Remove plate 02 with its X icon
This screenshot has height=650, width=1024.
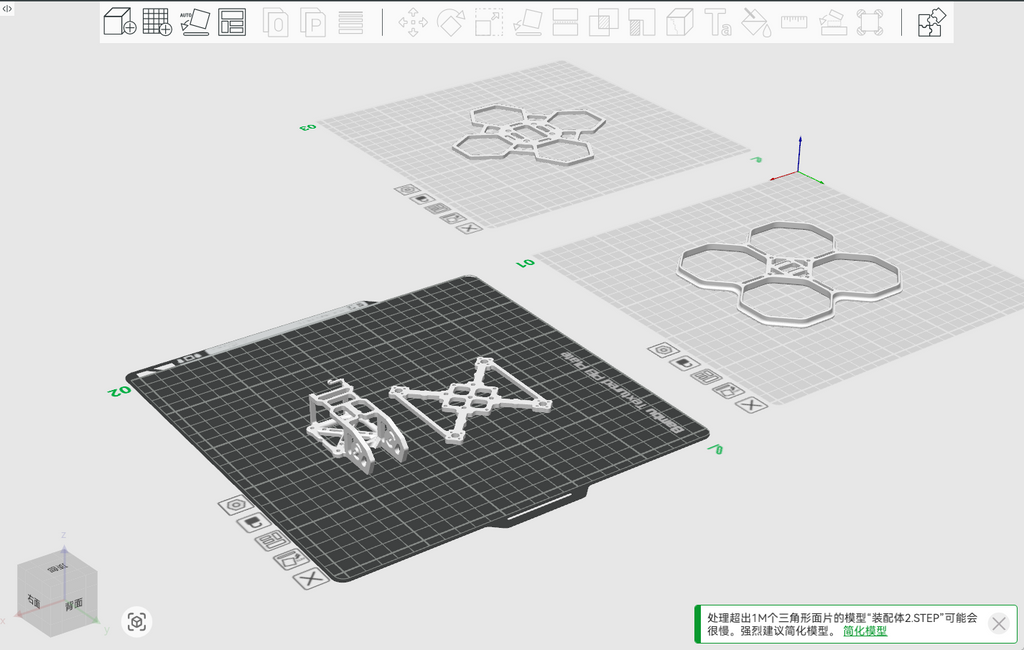(x=312, y=578)
